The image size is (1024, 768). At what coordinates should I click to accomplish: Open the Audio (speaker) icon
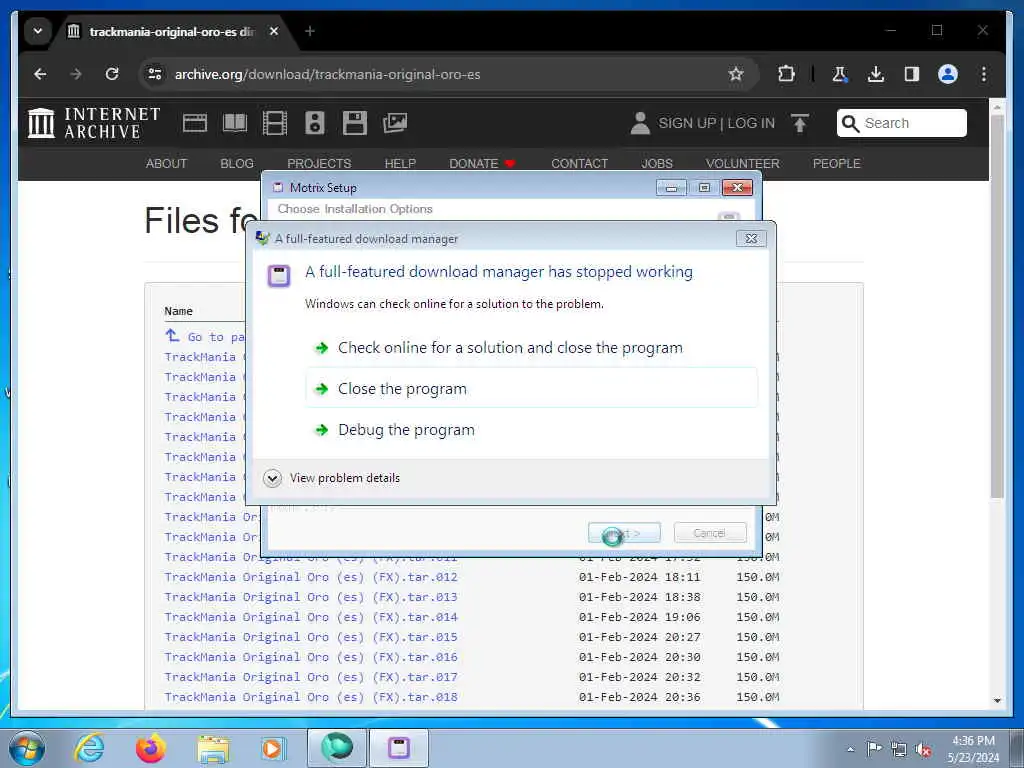(x=315, y=123)
